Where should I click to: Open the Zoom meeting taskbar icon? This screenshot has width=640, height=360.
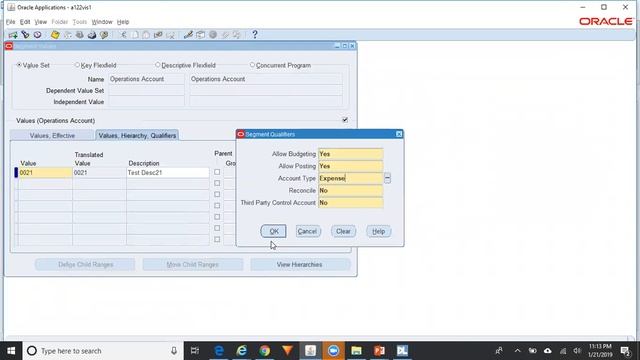(x=333, y=351)
